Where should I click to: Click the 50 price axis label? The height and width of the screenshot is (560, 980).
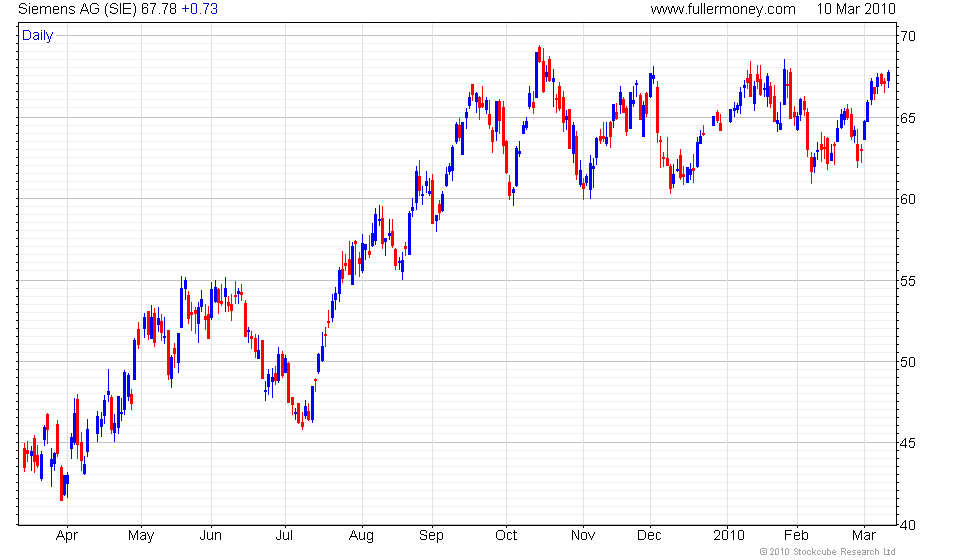click(908, 362)
